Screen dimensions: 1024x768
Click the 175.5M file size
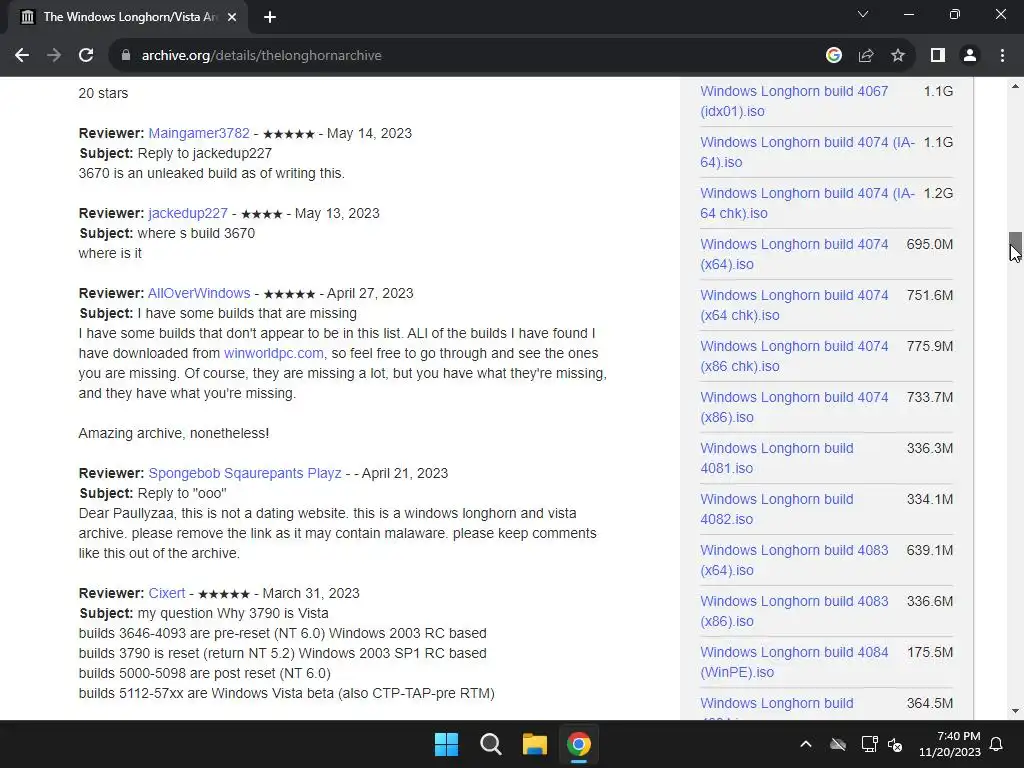[x=929, y=652]
